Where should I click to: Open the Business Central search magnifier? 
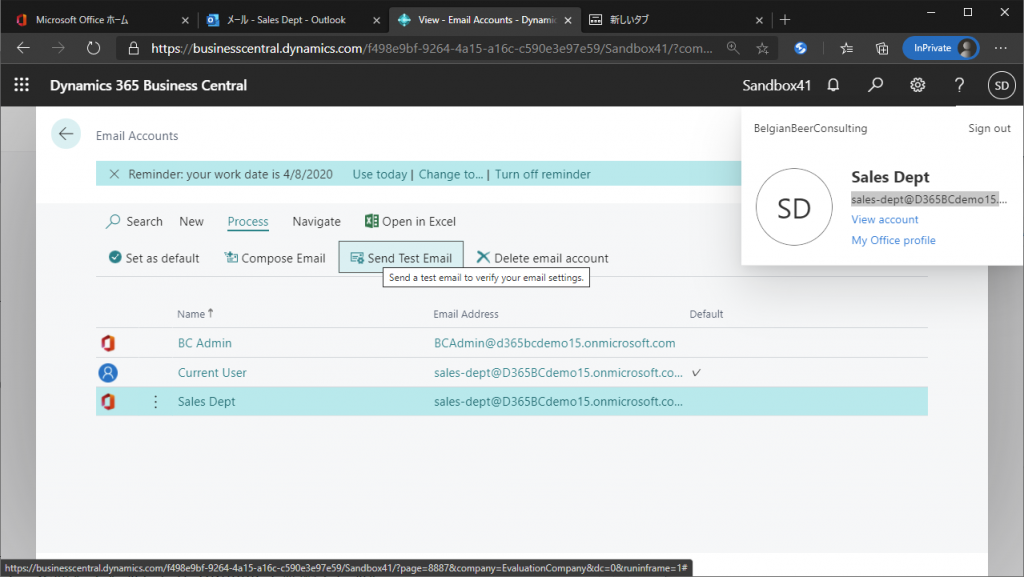875,85
